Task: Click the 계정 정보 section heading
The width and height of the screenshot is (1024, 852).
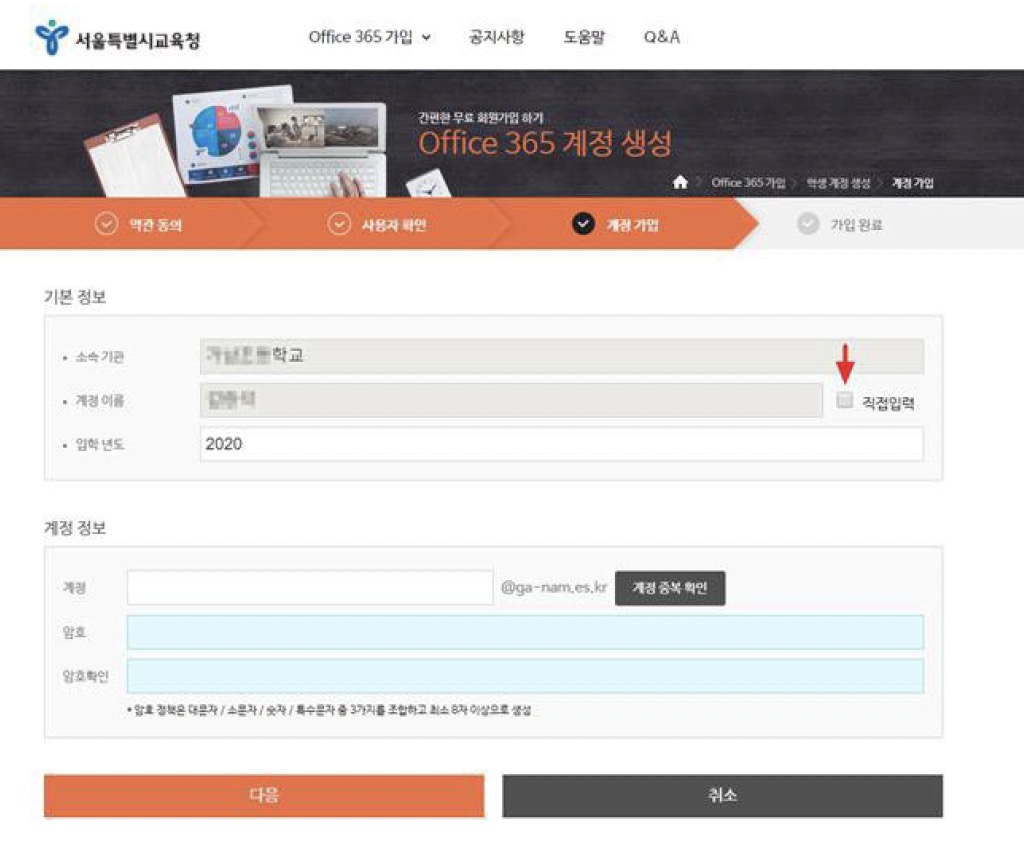Action: 74,528
